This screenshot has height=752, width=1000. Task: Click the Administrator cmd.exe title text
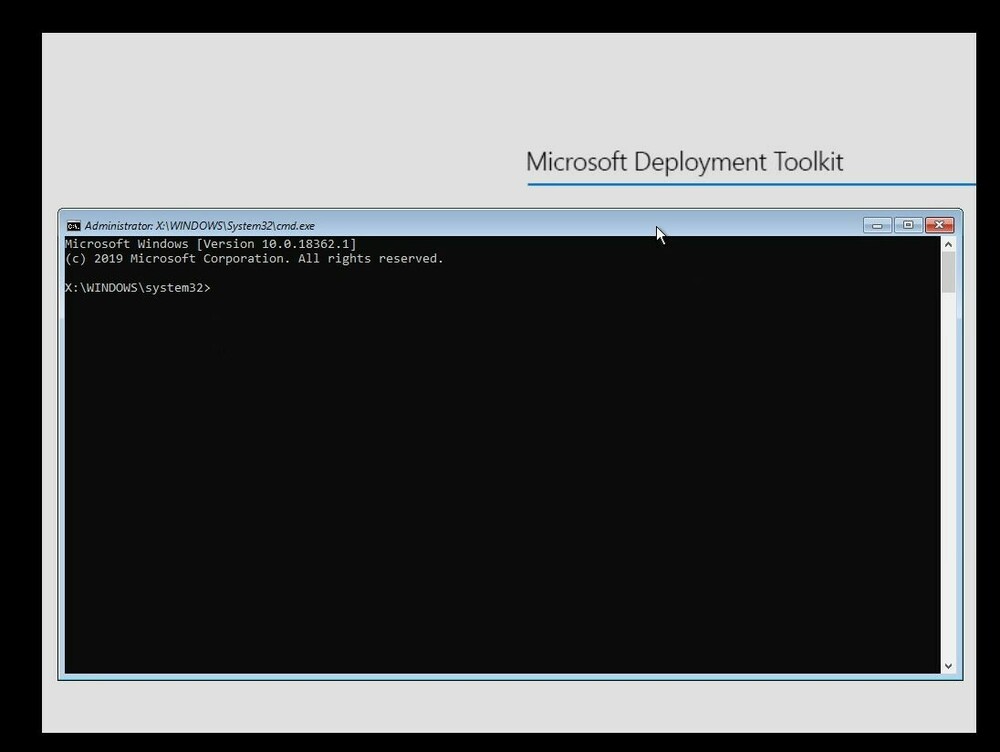point(199,226)
